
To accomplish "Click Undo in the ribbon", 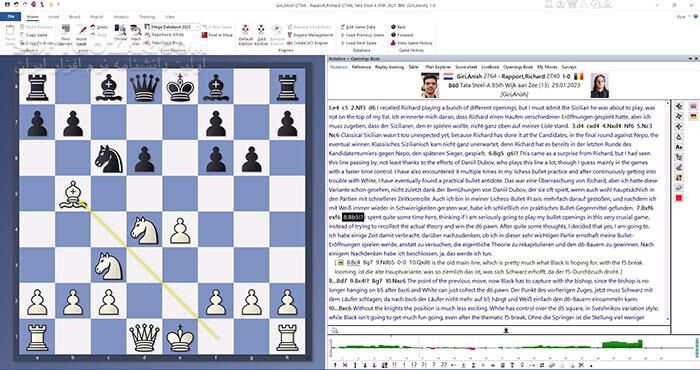I will [x=99, y=27].
